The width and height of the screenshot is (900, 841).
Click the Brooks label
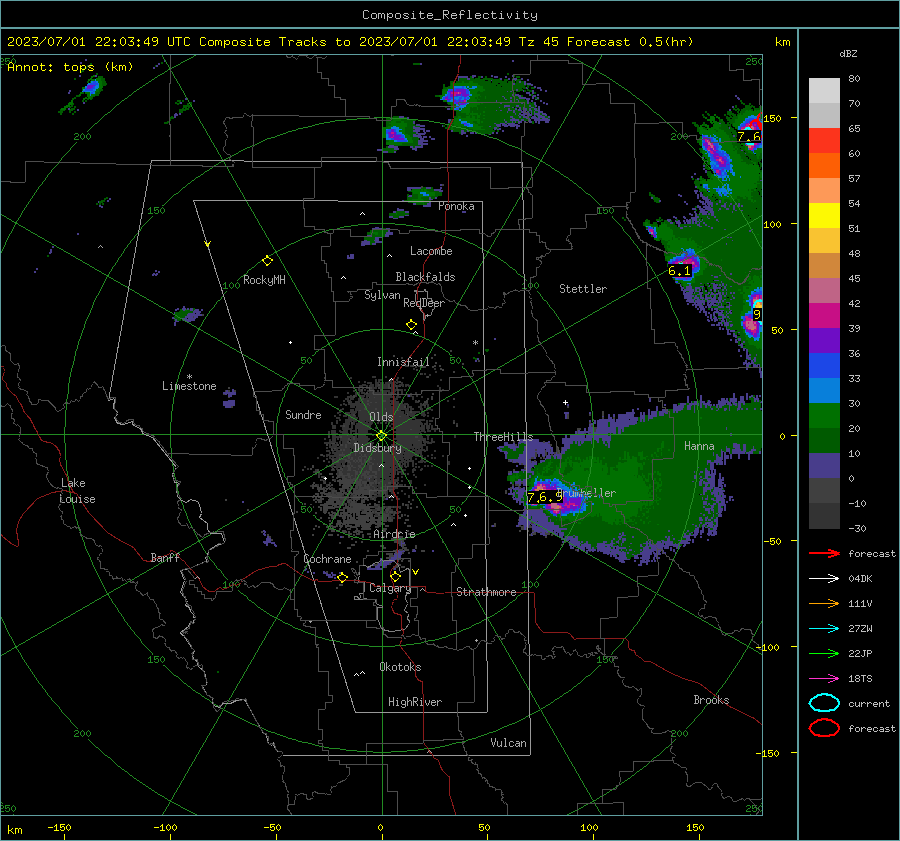(711, 700)
